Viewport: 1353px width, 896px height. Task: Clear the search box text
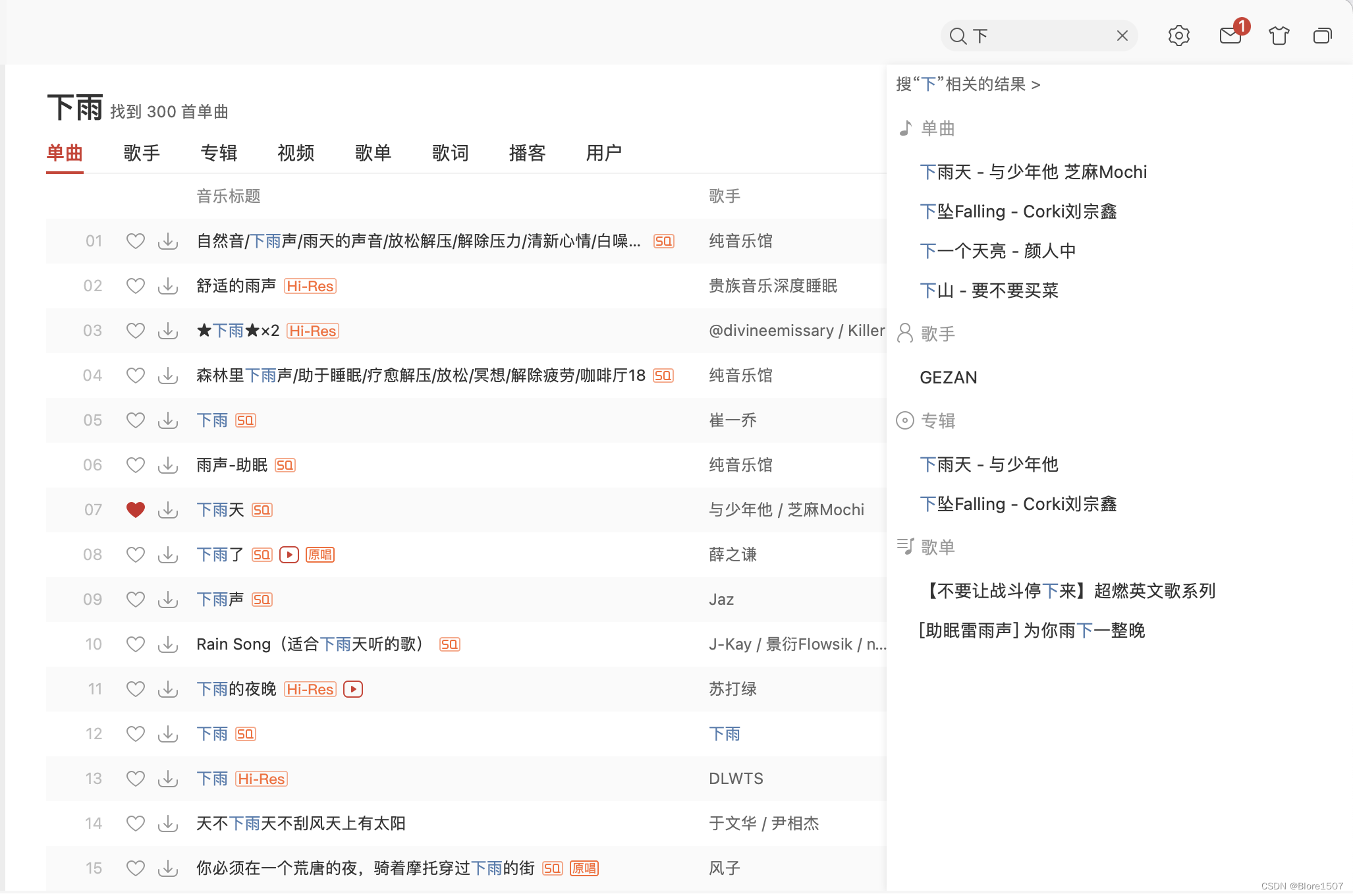[1122, 36]
